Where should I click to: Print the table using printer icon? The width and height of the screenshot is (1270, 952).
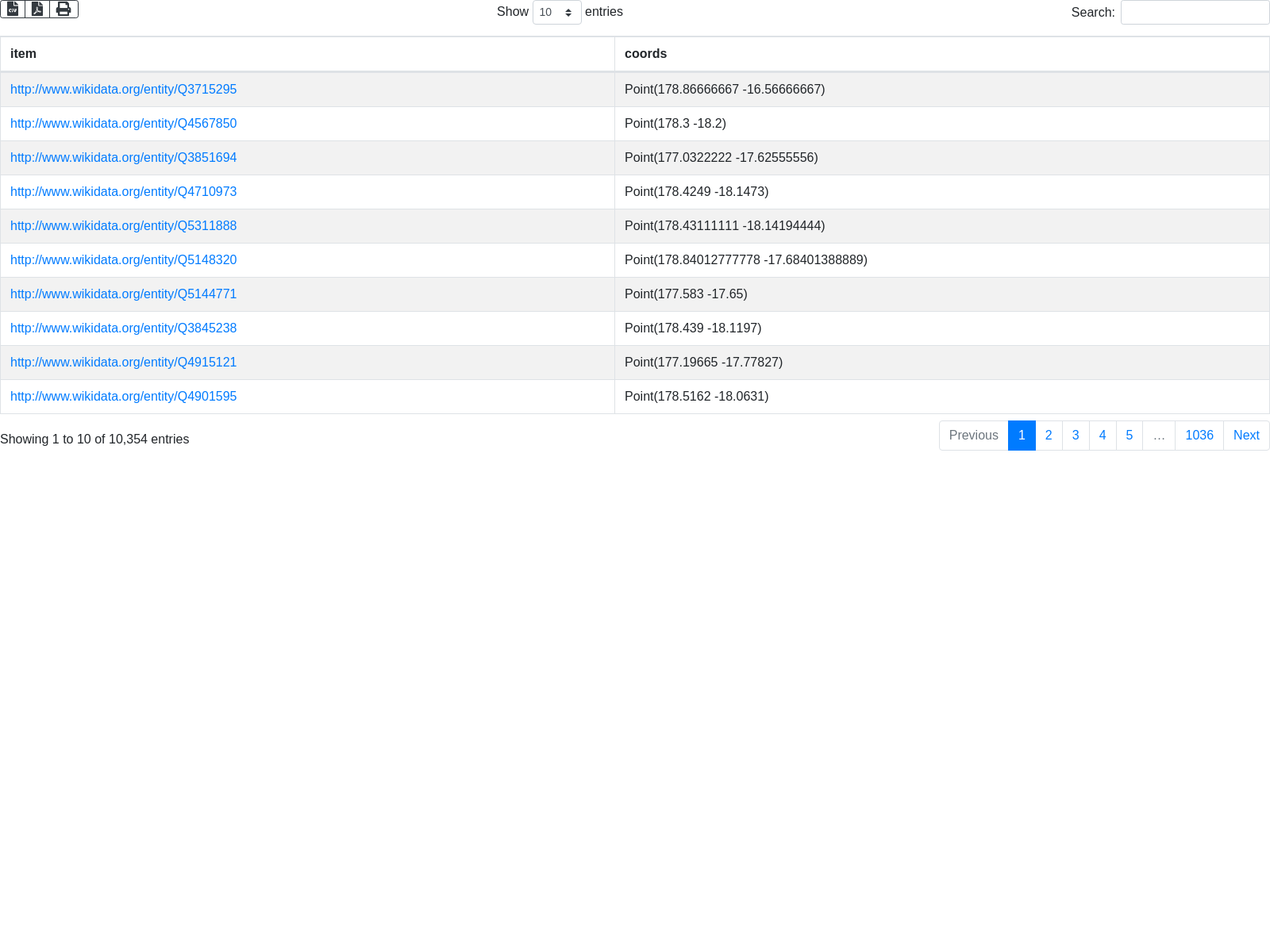pyautogui.click(x=63, y=9)
